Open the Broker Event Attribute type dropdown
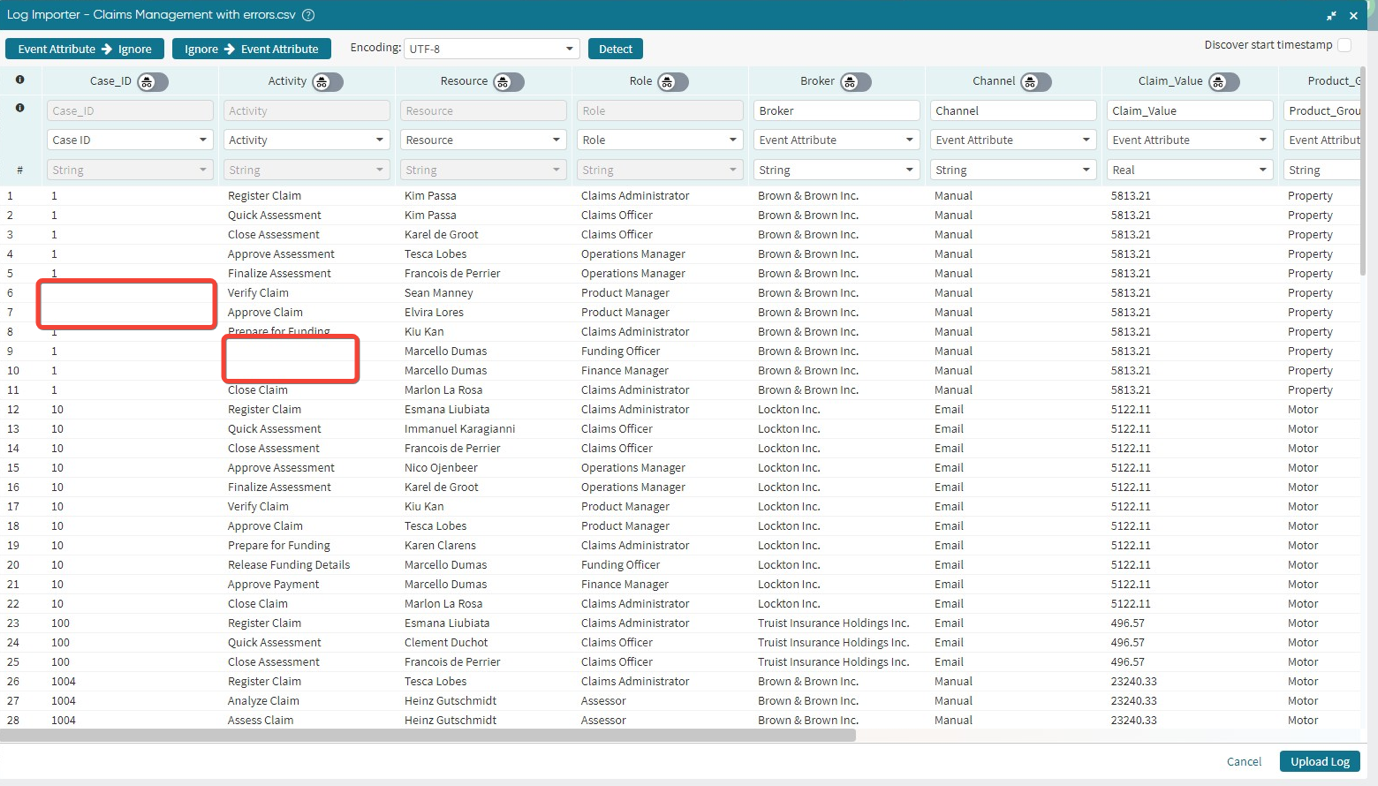Screen dimensions: 1378x786 836,140
